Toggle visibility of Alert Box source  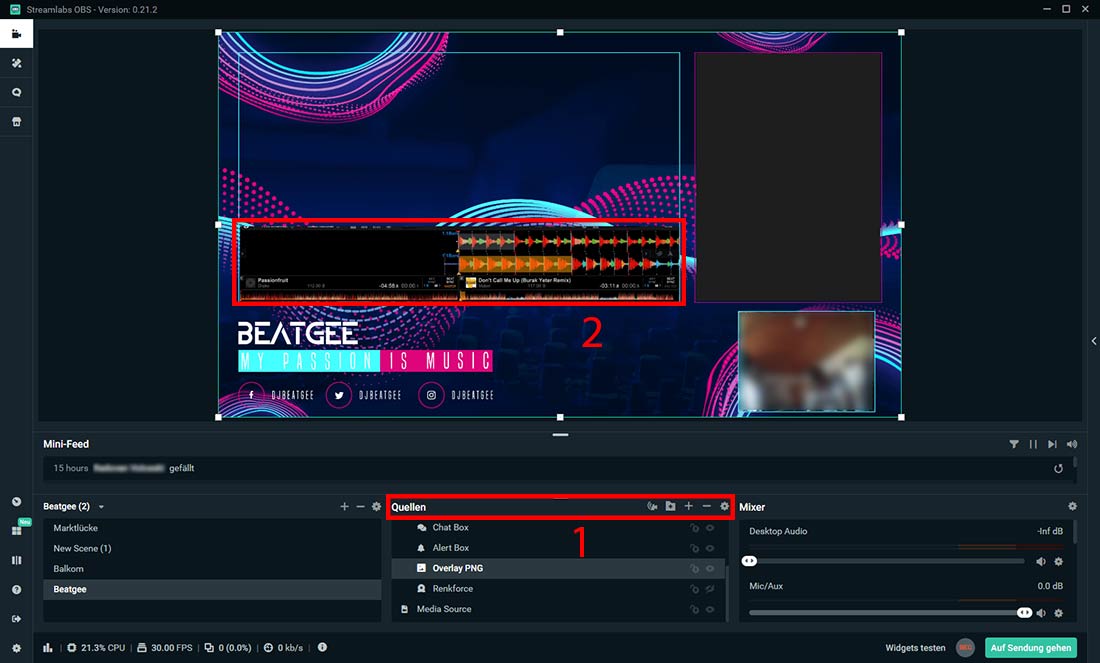click(x=710, y=548)
